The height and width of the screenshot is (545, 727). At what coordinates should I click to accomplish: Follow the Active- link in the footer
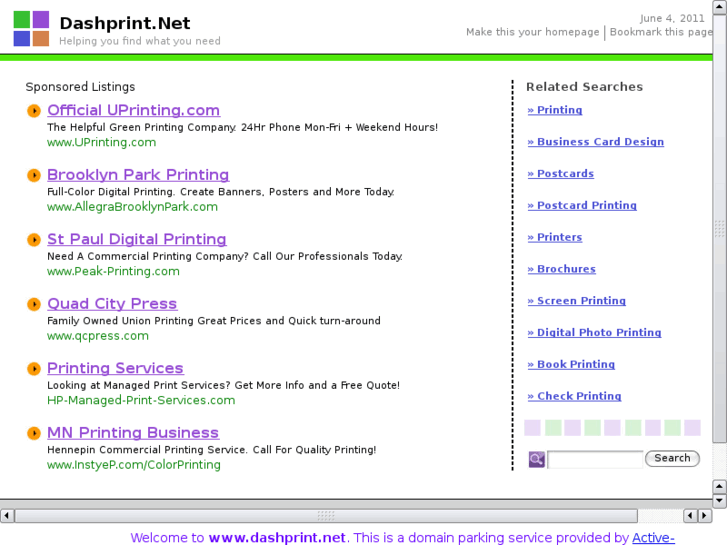pyautogui.click(x=653, y=538)
